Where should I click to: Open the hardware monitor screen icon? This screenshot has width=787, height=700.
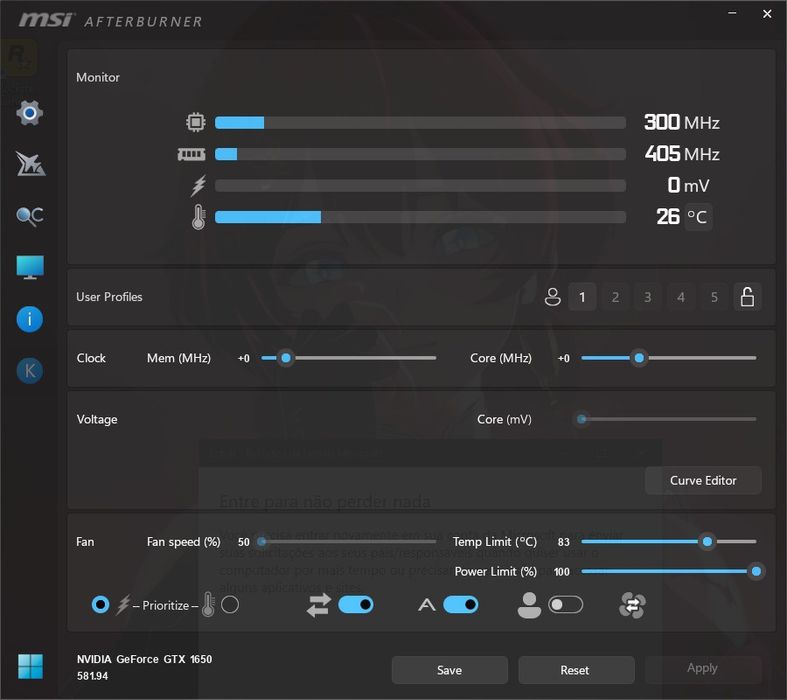click(30, 267)
